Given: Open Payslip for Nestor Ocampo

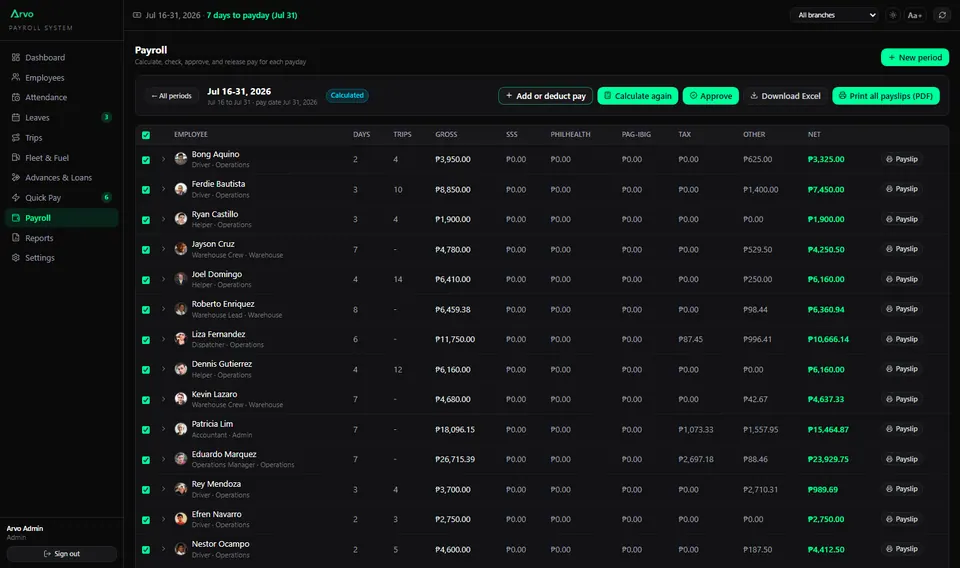Looking at the screenshot, I should click(901, 549).
